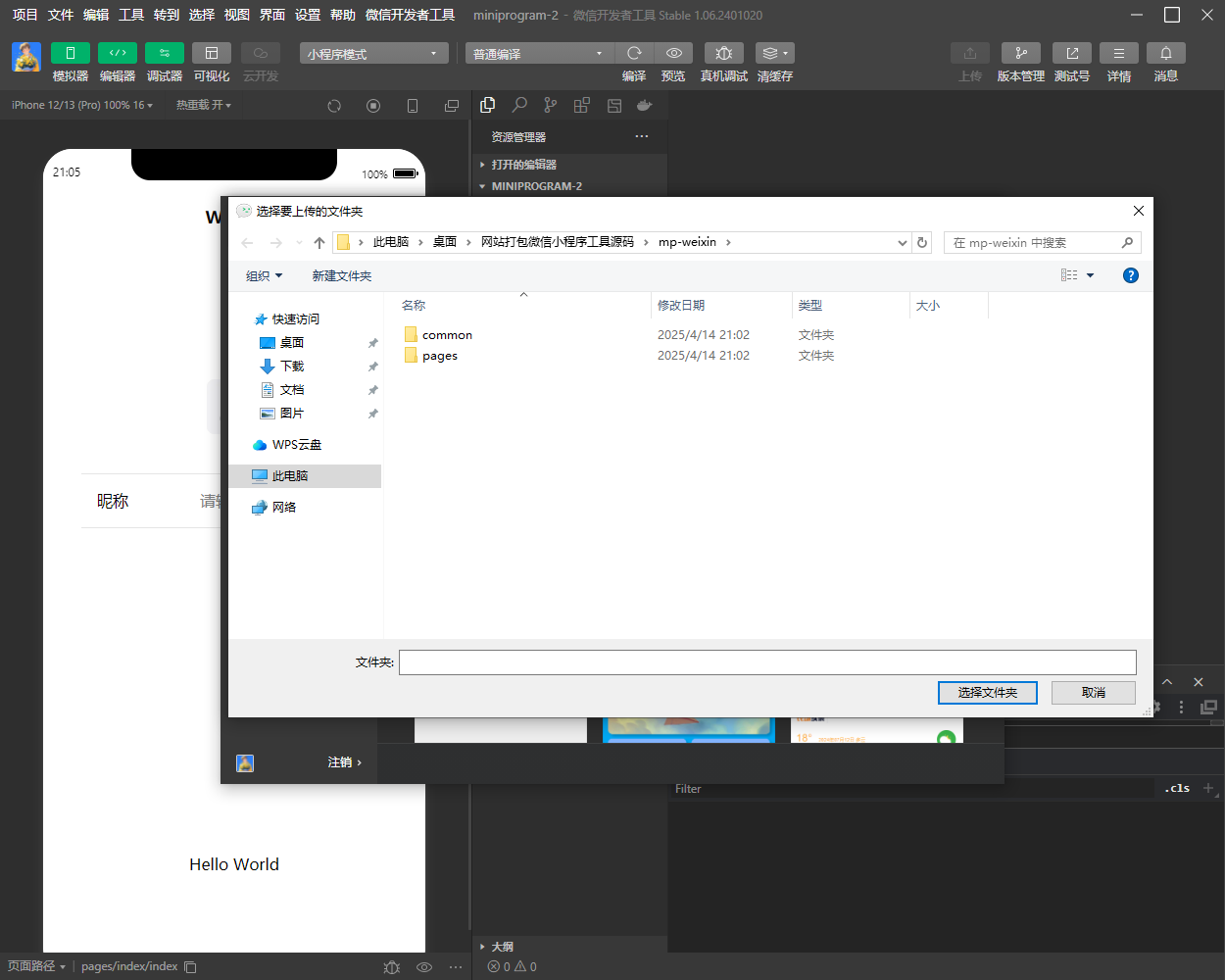Open the 详情 details panel
The width and height of the screenshot is (1225, 980).
(x=1119, y=53)
